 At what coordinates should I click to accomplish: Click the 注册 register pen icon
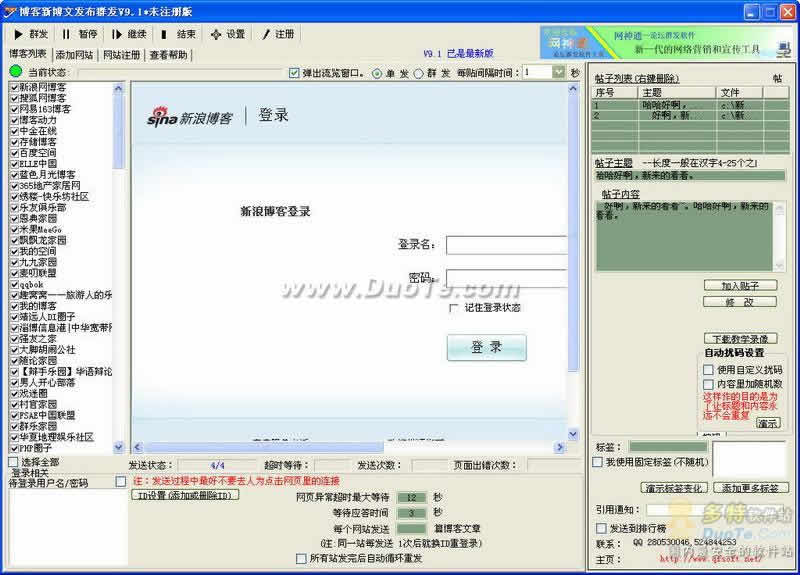(x=266, y=33)
